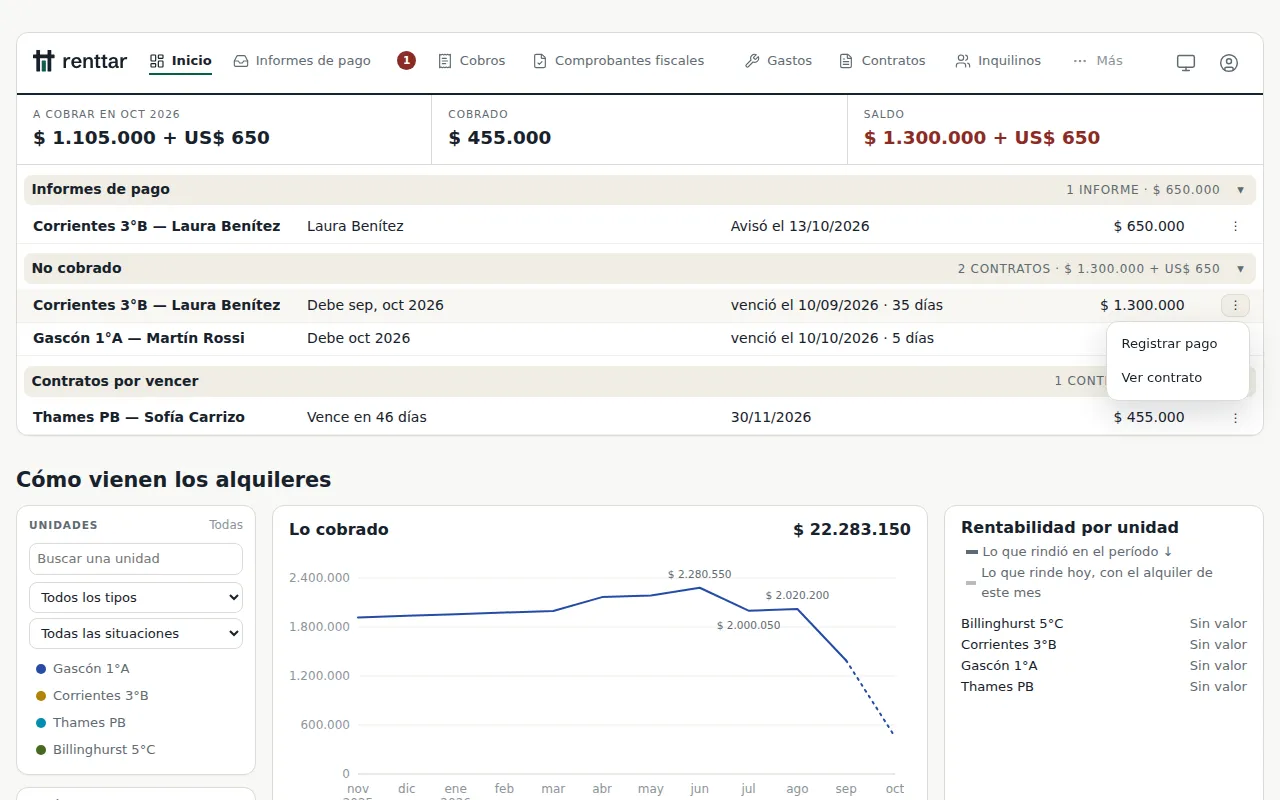
Task: Open three-dot menu for Thames PB contract
Action: click(x=1235, y=417)
